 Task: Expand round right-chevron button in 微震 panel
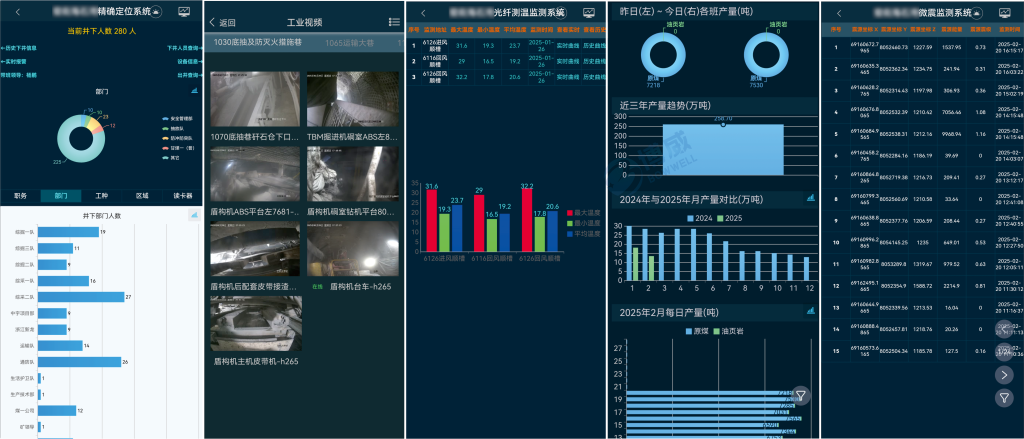click(x=1005, y=375)
